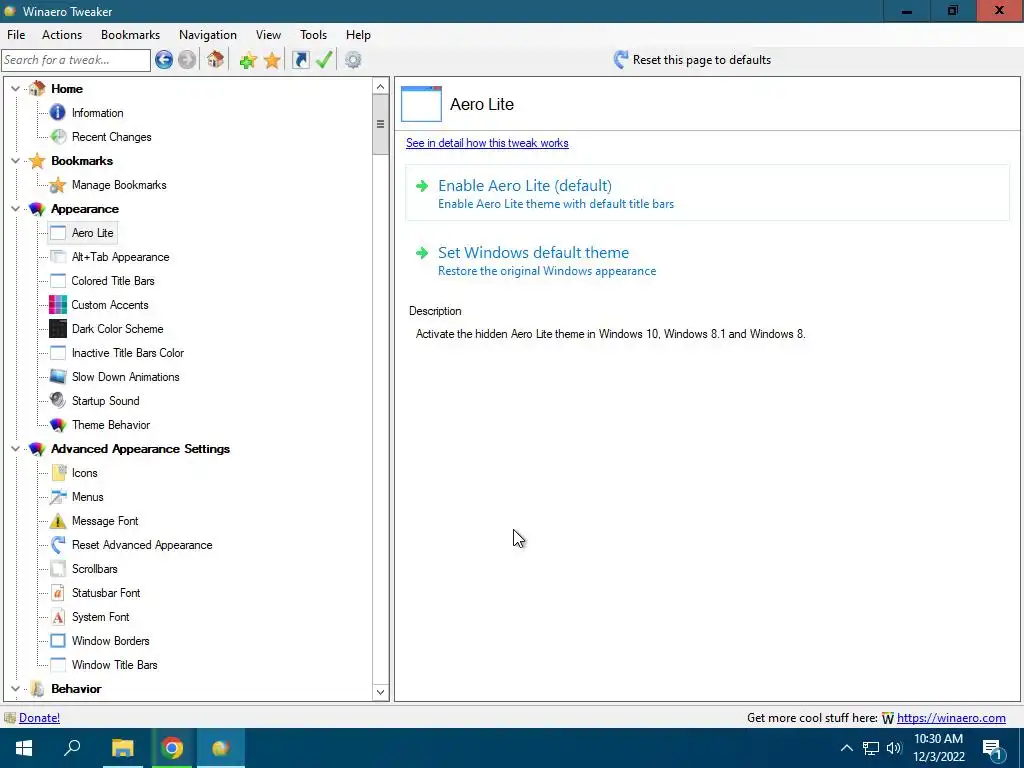Click the Back navigation arrow icon
Screen dimensions: 1024x768
tap(164, 60)
